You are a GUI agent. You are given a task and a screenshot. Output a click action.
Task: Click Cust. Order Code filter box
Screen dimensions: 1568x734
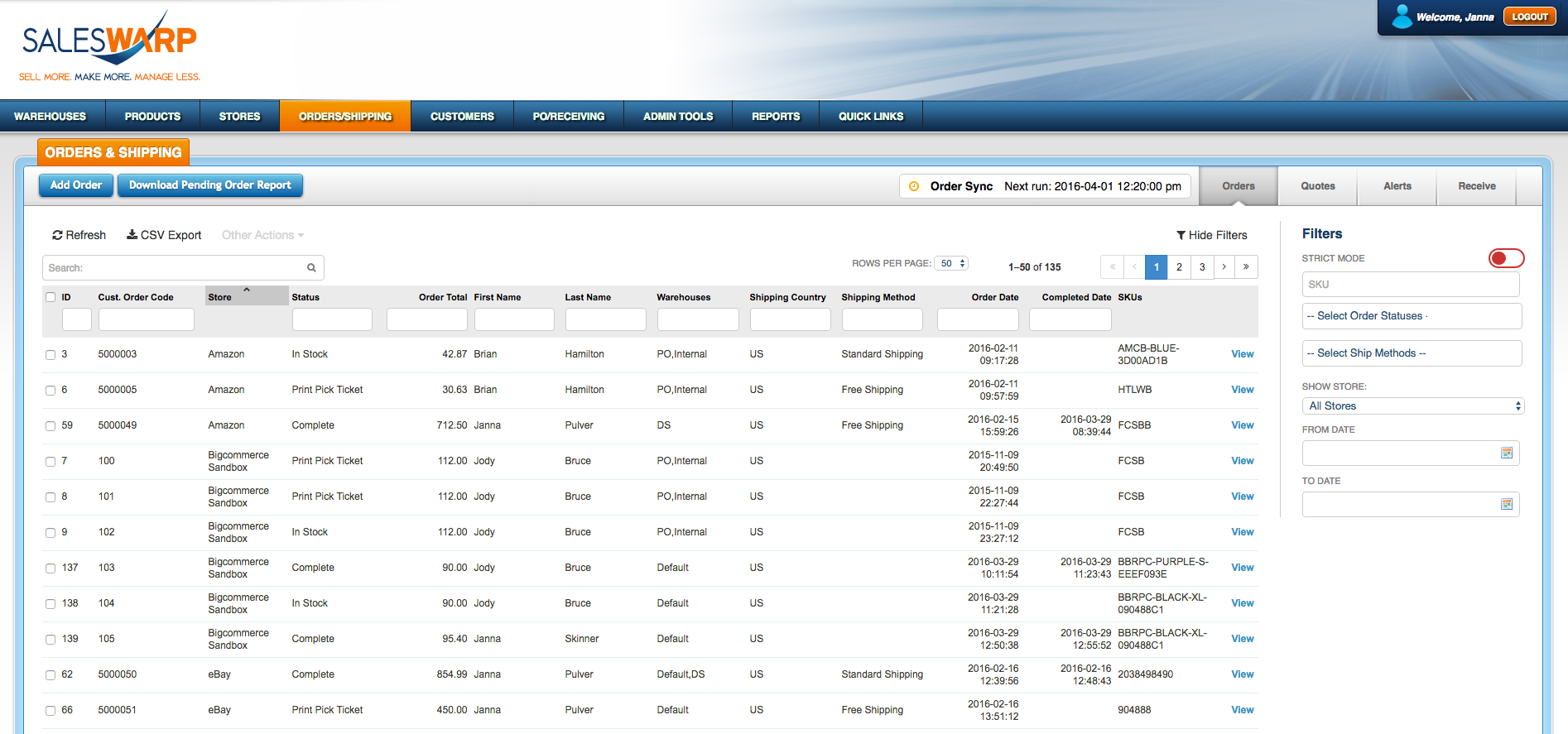point(147,319)
